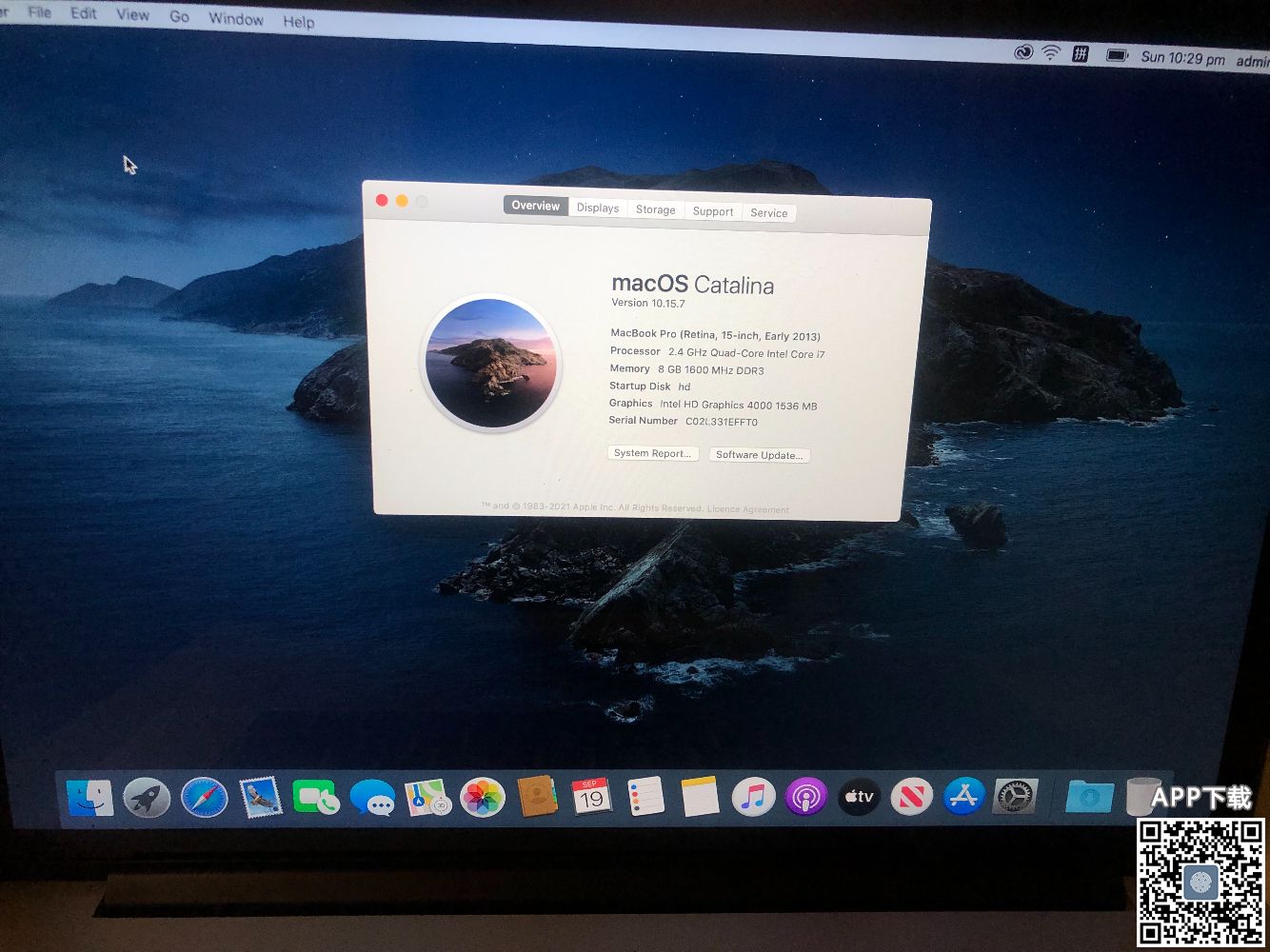This screenshot has height=952, width=1270.
Task: Click the Processor 2.4 GHz Quad-Core line
Action: tap(718, 352)
